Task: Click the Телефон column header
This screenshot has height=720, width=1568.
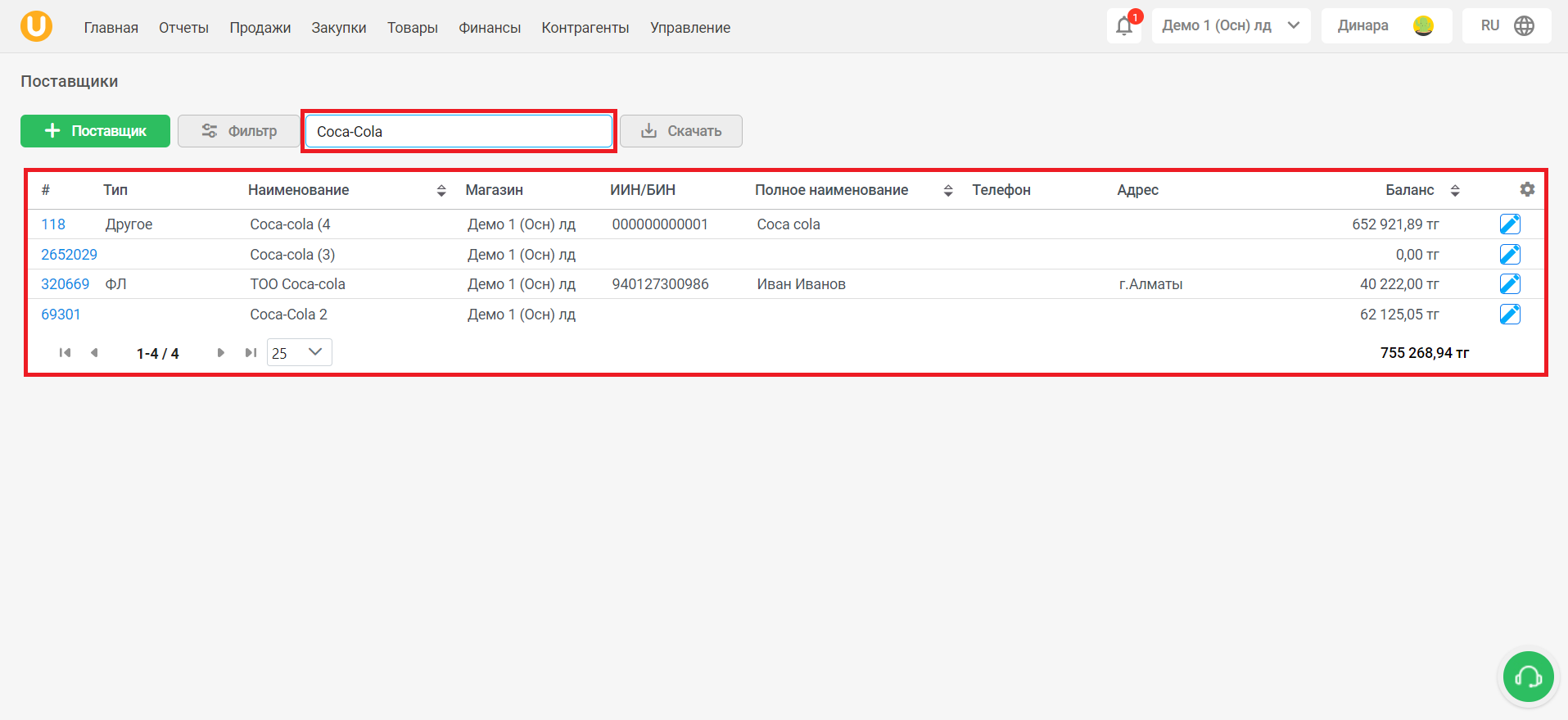Action: tap(1001, 190)
